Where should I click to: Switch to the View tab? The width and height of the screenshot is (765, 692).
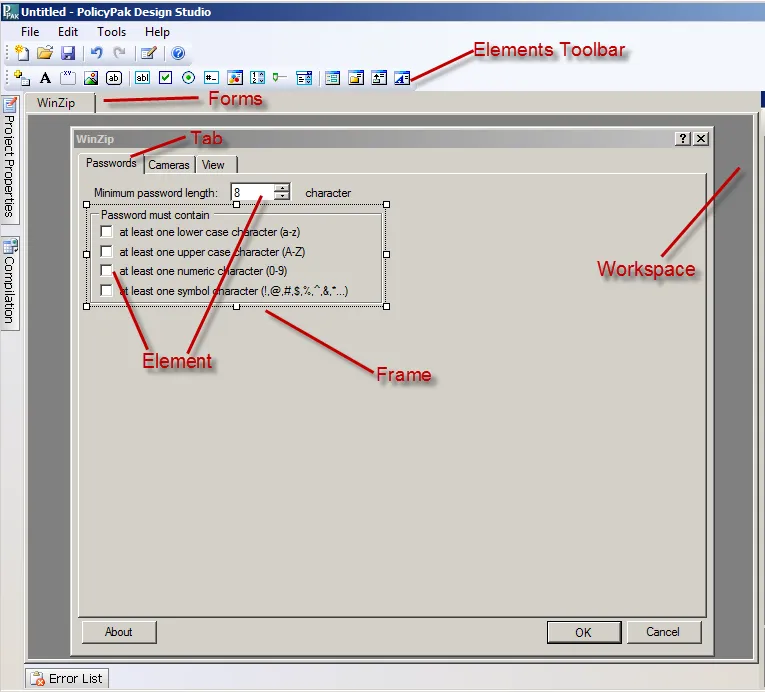tap(214, 165)
